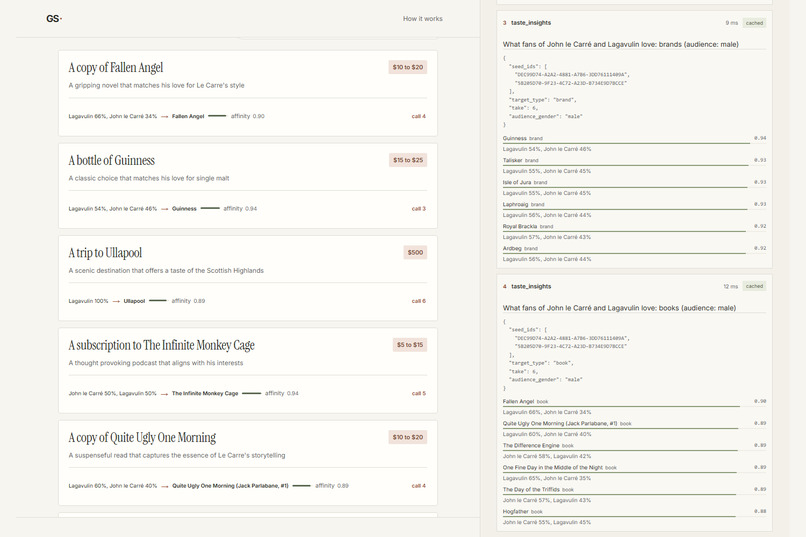Viewport: 806px width, 537px height.
Task: Click the cached badge on call 4 panel
Action: click(754, 286)
